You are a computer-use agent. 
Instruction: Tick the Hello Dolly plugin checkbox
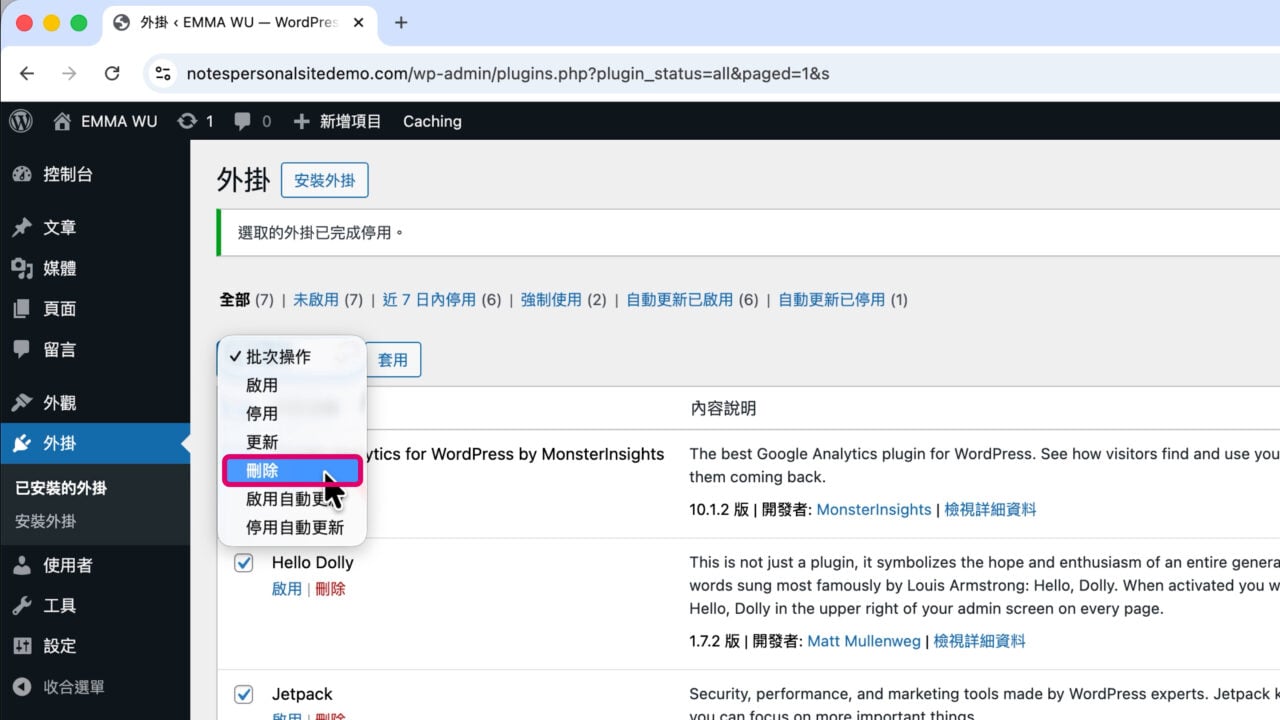point(244,563)
